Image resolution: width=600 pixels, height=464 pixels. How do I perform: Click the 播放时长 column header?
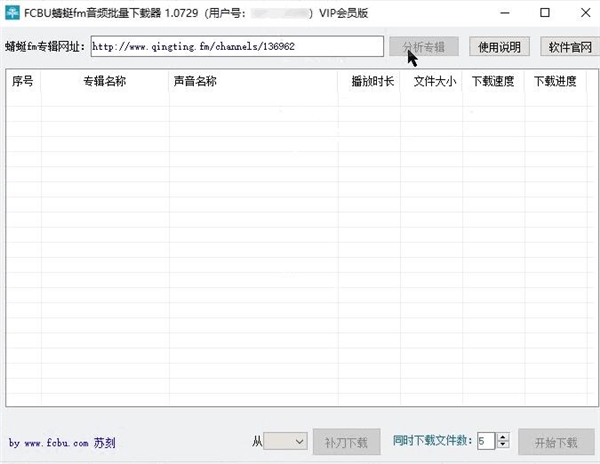[369, 81]
